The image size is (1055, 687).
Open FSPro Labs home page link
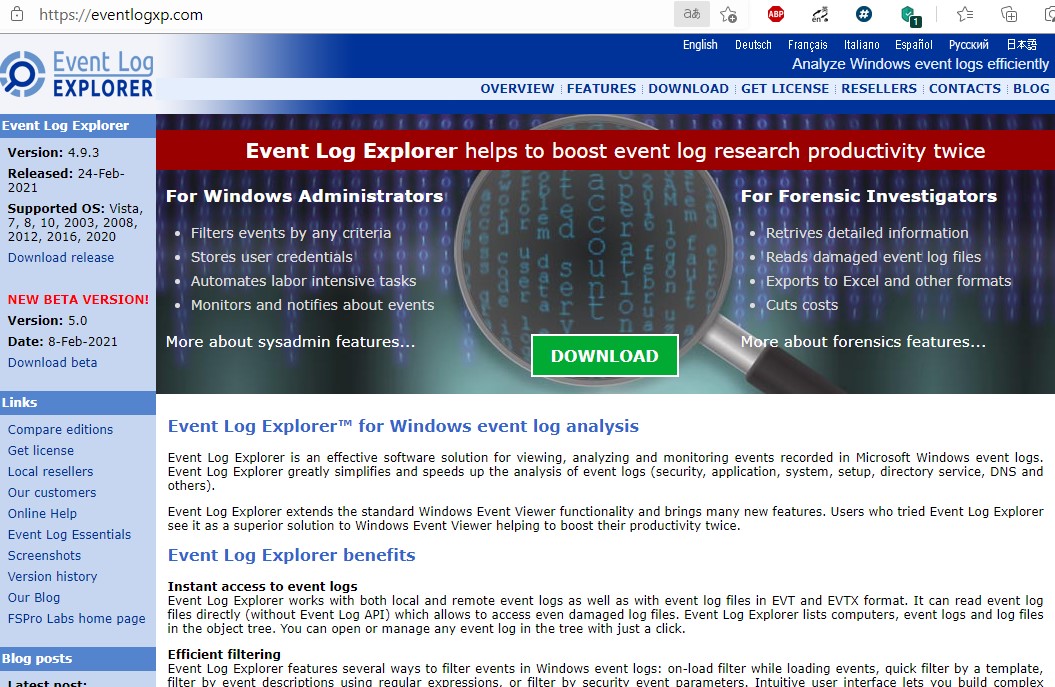click(x=76, y=618)
